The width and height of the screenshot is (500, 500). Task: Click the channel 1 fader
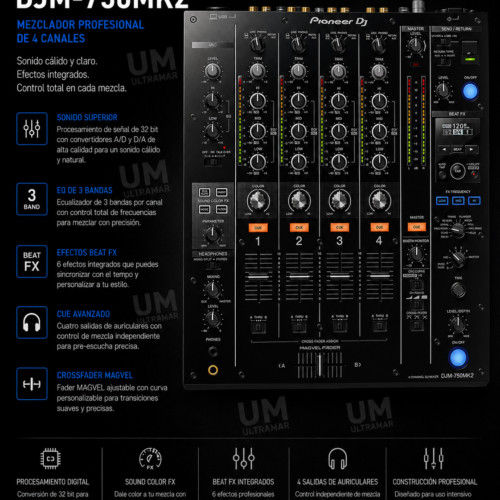click(x=258, y=277)
